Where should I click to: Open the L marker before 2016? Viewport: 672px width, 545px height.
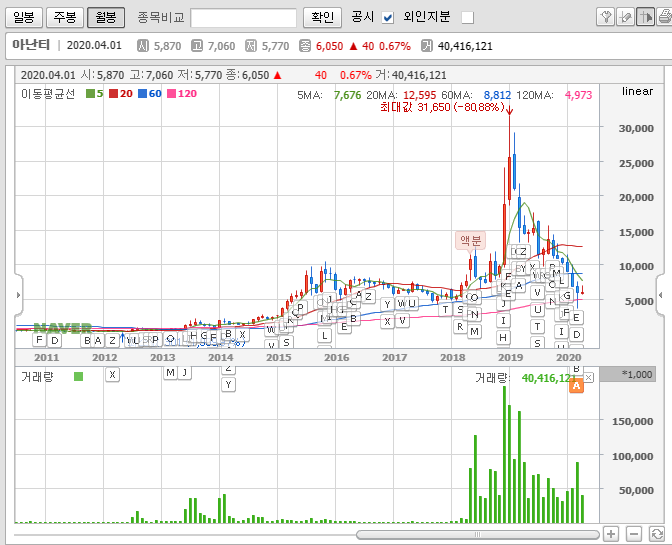[324, 335]
